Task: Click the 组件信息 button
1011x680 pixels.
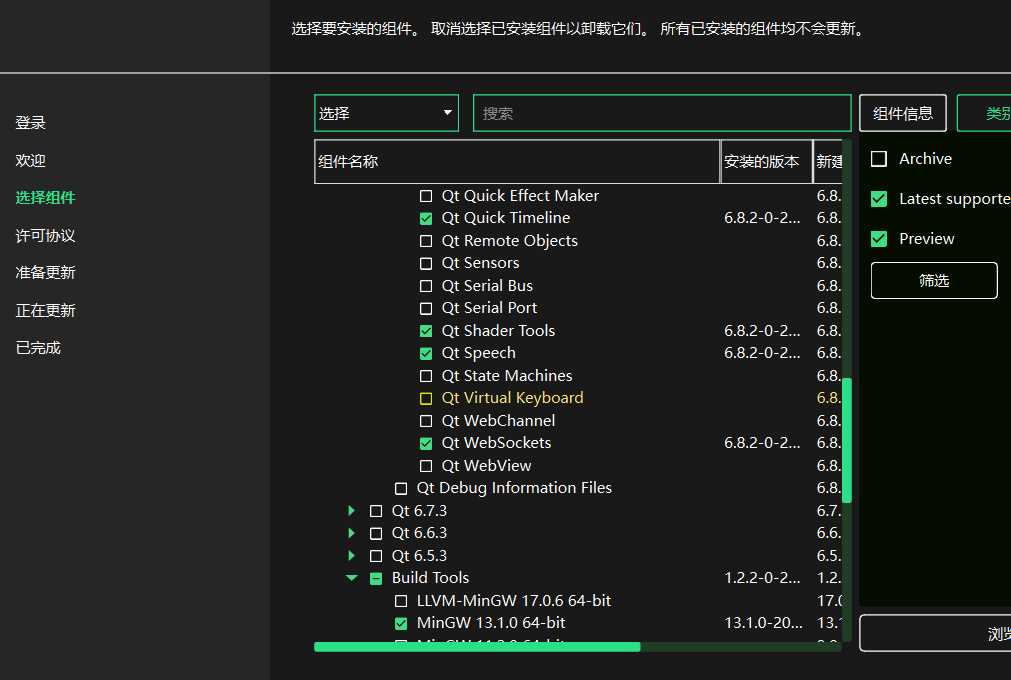Action: (903, 113)
